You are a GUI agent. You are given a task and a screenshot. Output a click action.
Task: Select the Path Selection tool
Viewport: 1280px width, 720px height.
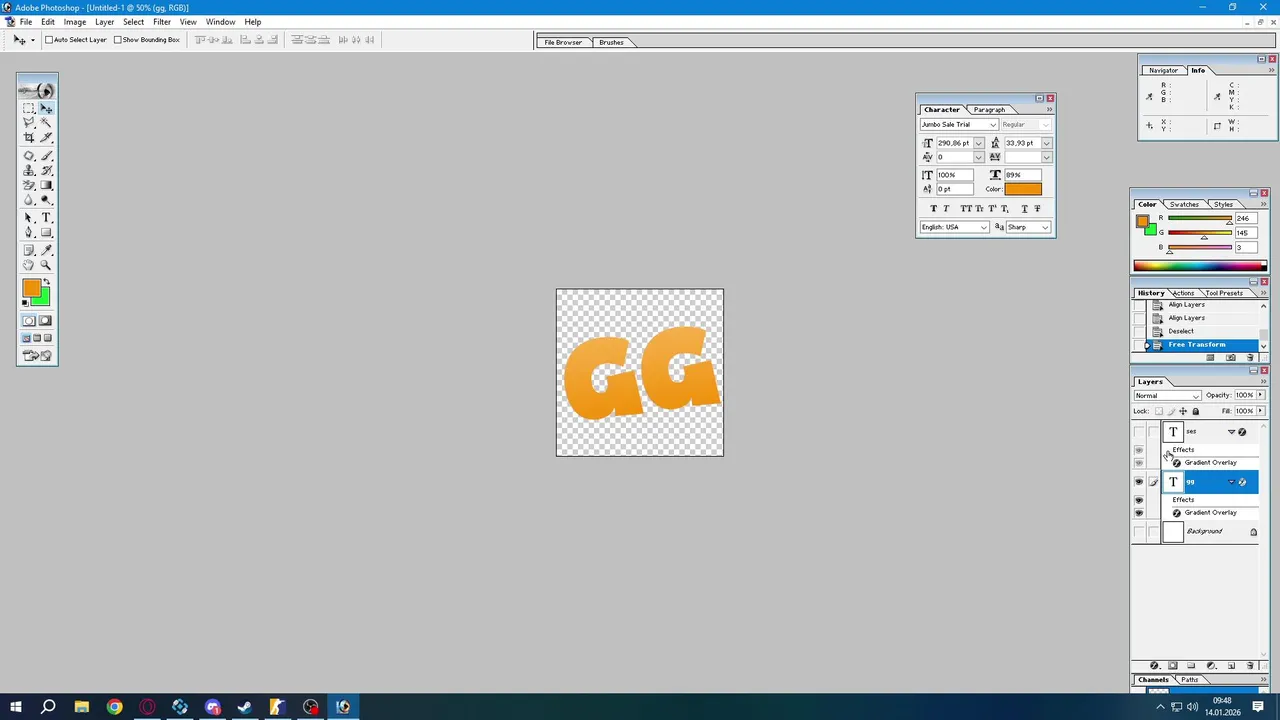pyautogui.click(x=28, y=217)
